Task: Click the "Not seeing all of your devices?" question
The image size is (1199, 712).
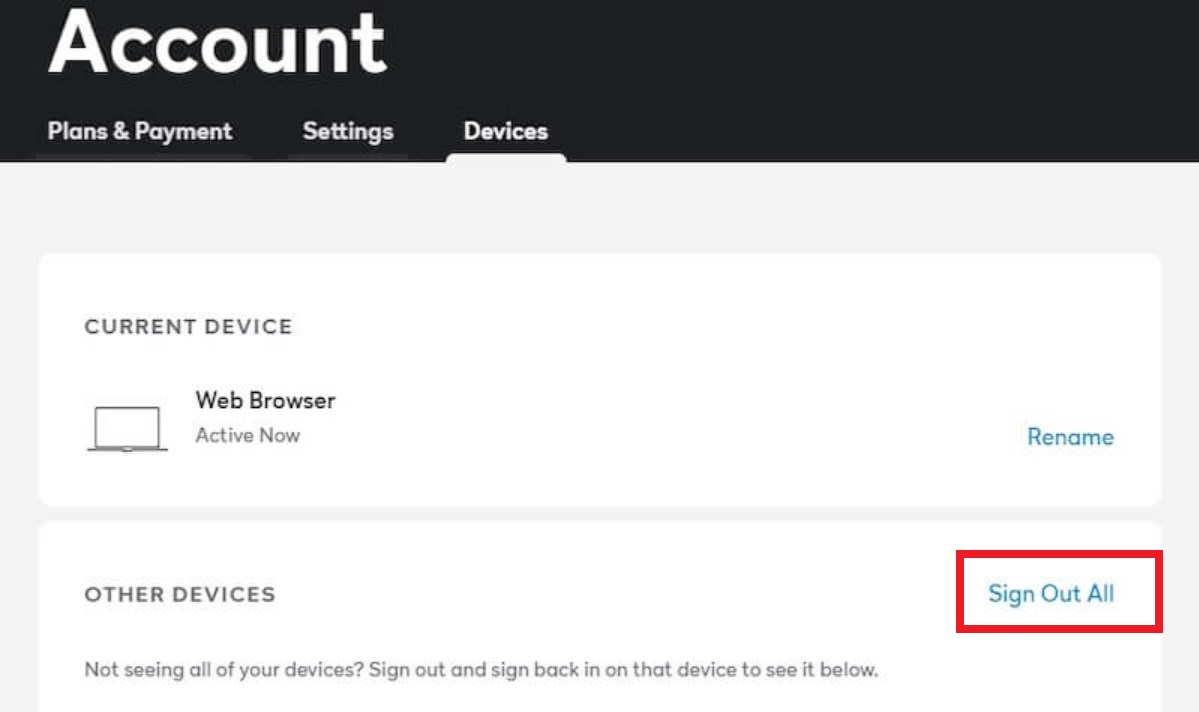Action: click(x=225, y=670)
